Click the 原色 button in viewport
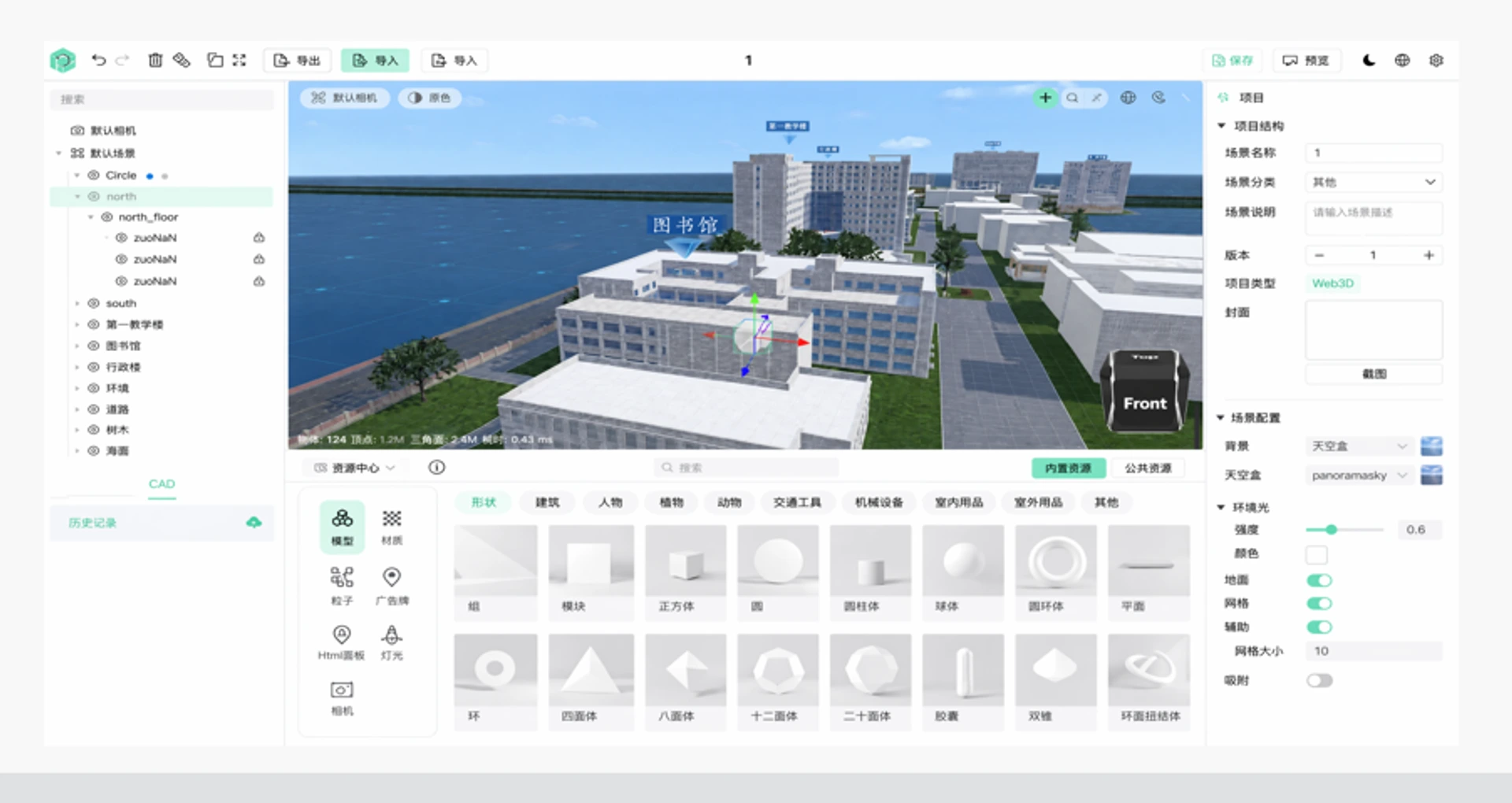Screen dimensions: 1512x803 pos(430,98)
